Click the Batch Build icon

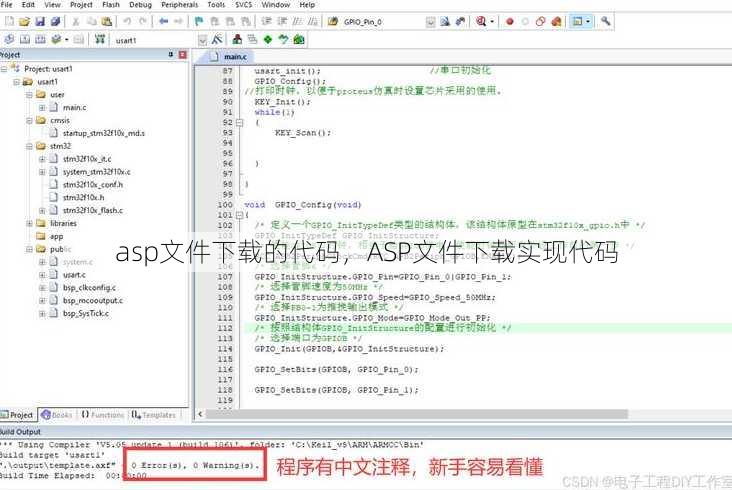click(56, 40)
